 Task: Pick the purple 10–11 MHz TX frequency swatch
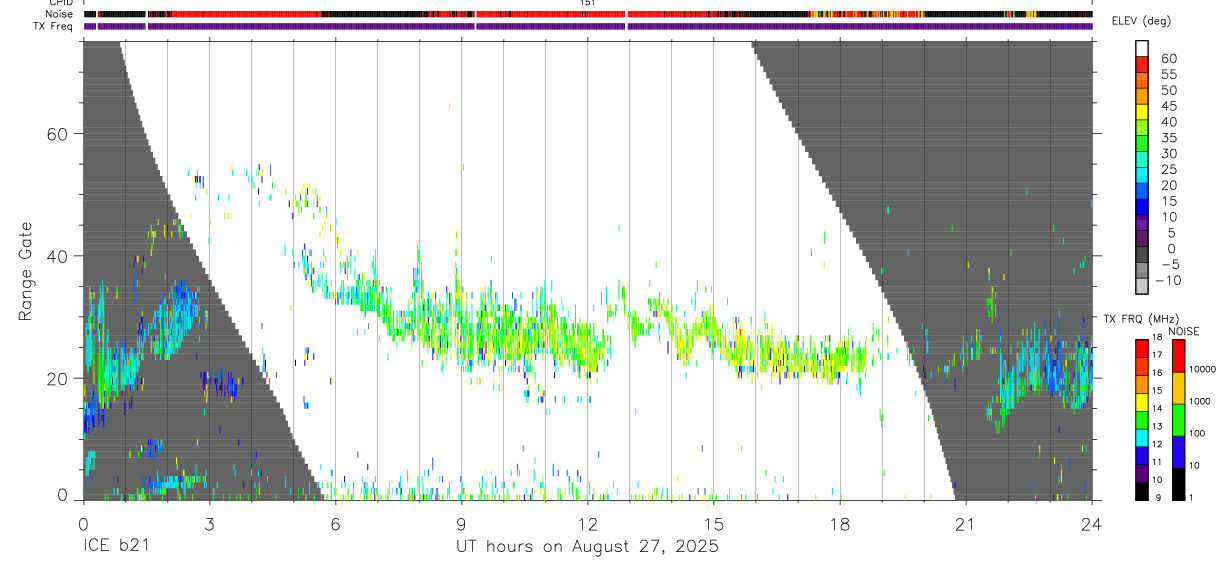tap(1141, 471)
